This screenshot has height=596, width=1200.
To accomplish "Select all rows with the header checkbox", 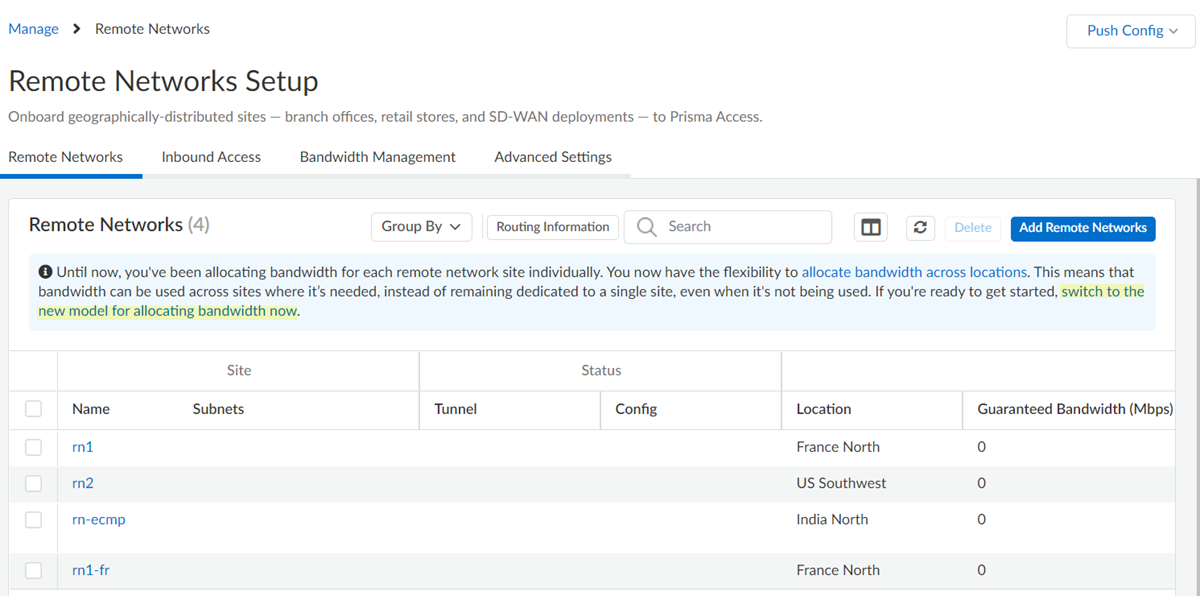I will (x=33, y=409).
